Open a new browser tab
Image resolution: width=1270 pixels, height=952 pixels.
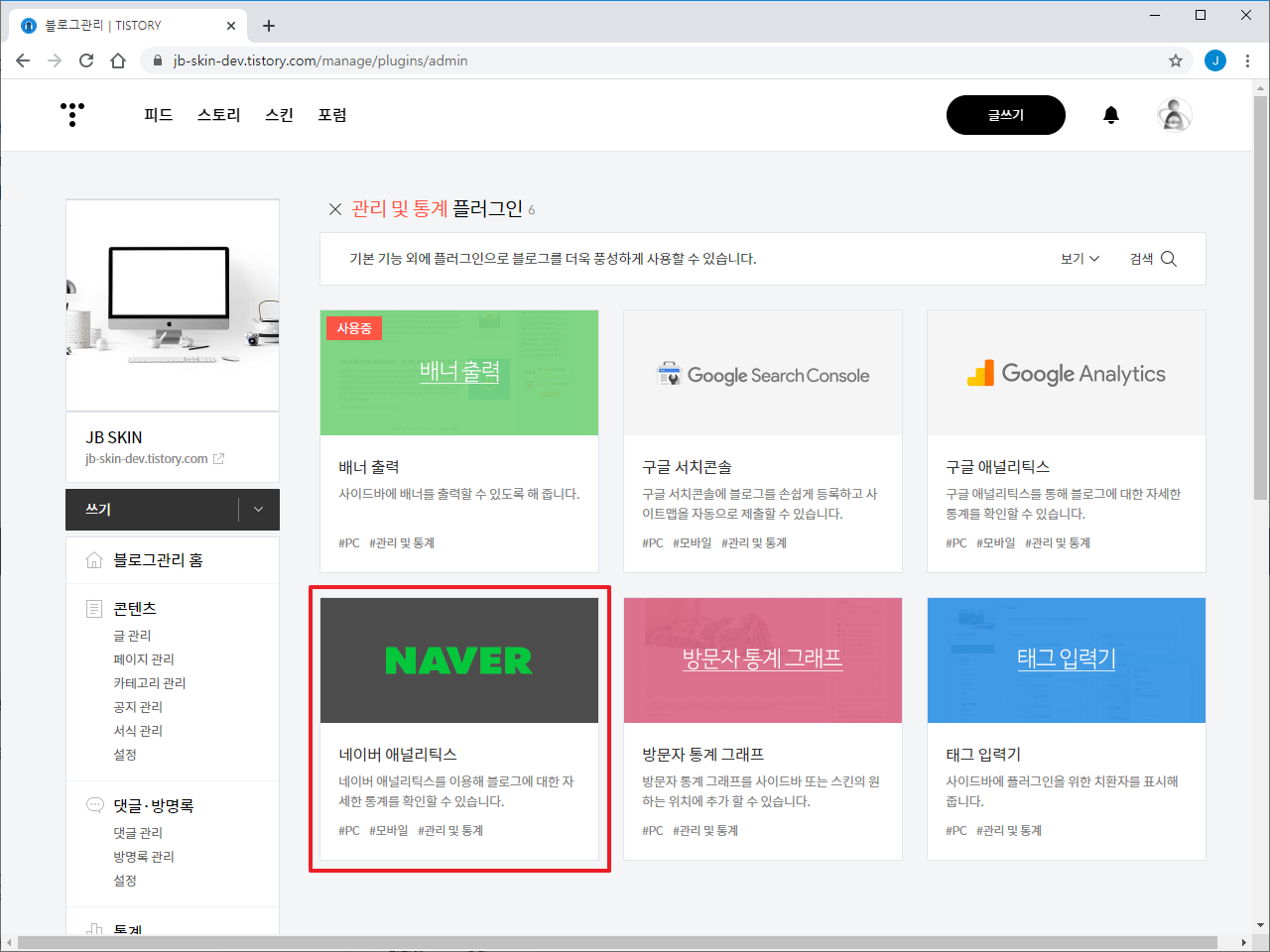tap(269, 26)
